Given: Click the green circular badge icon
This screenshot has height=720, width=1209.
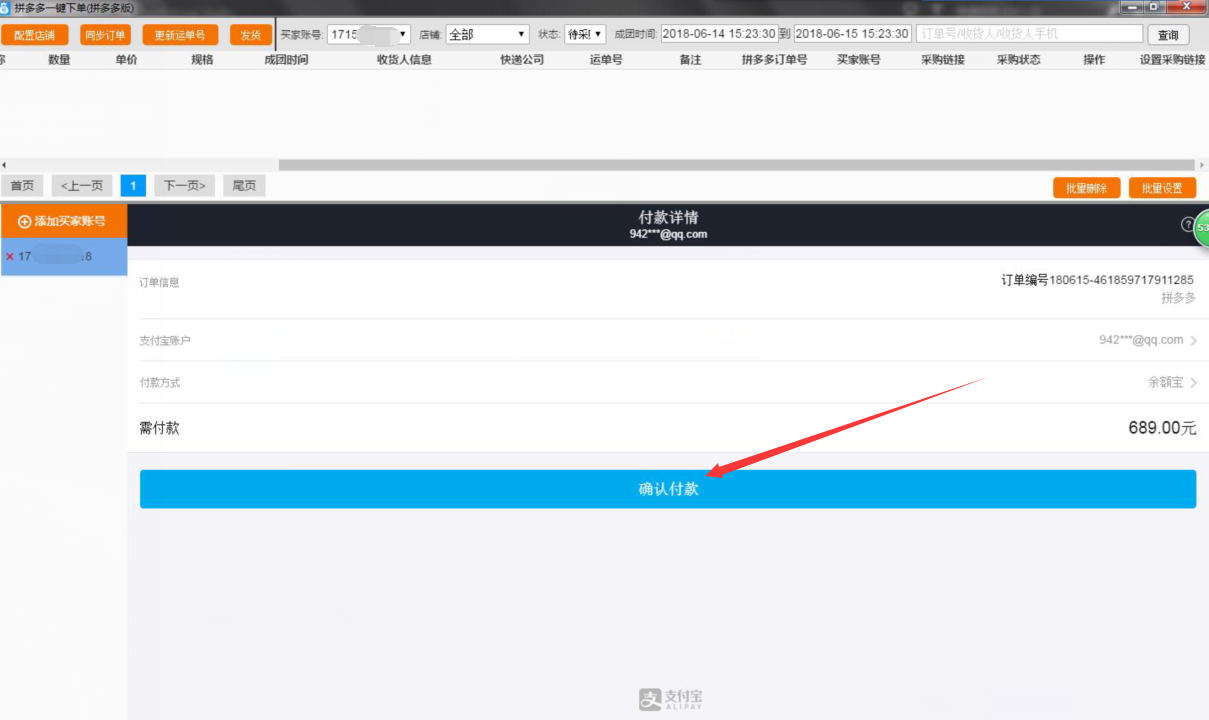Looking at the screenshot, I should tap(1201, 228).
